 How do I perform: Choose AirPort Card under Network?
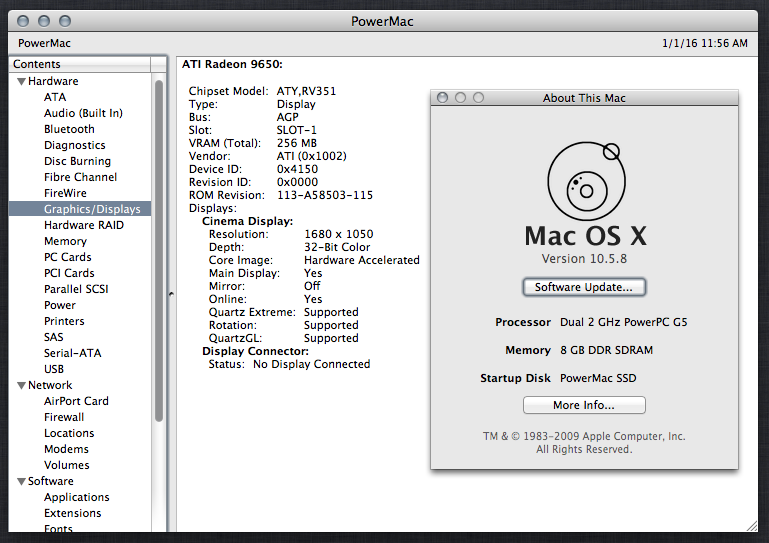point(76,401)
